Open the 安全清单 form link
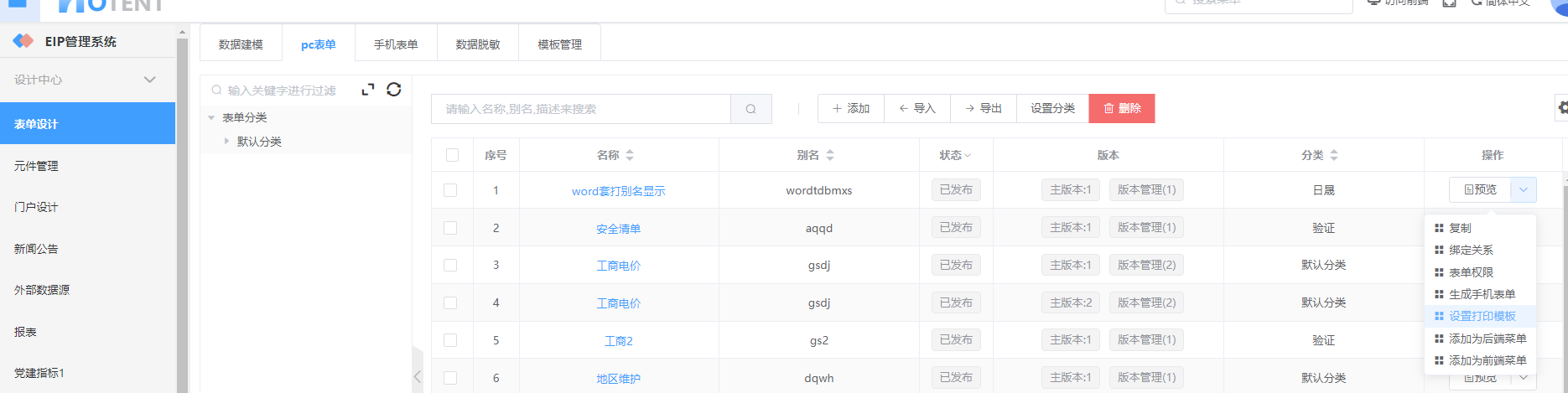This screenshot has width=1568, height=393. point(618,228)
